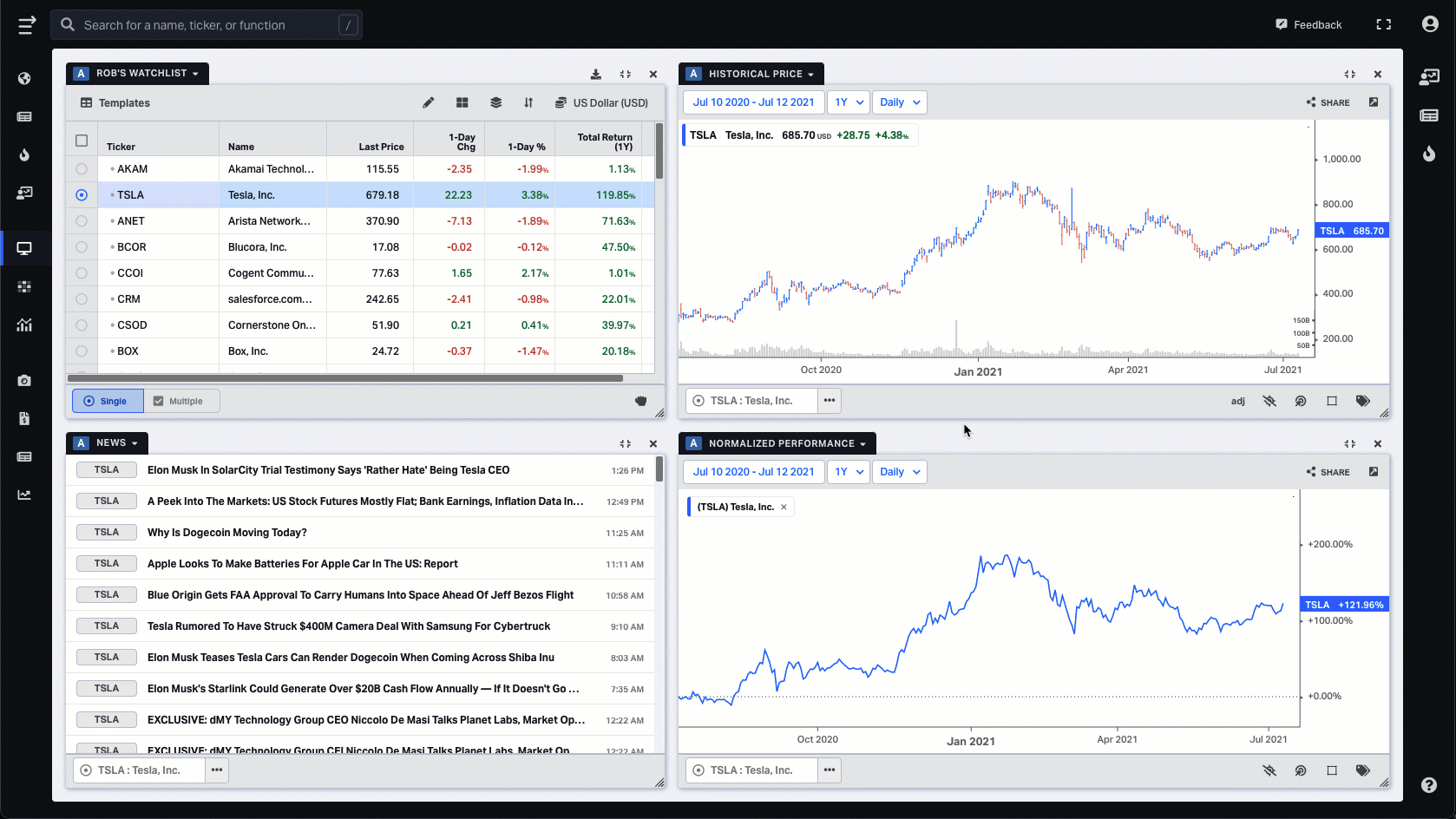Open more options beside Normalized Performance ticker field
The width and height of the screenshot is (1456, 819).
tap(830, 770)
